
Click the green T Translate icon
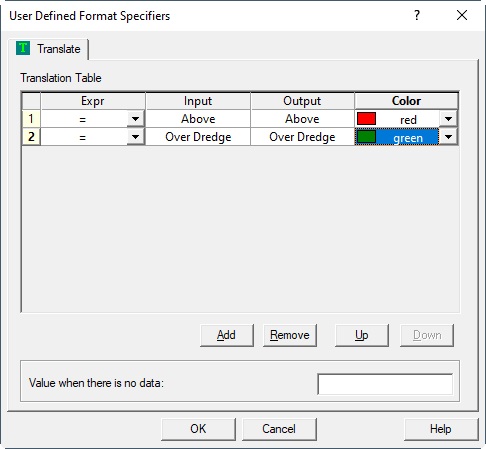click(x=23, y=48)
